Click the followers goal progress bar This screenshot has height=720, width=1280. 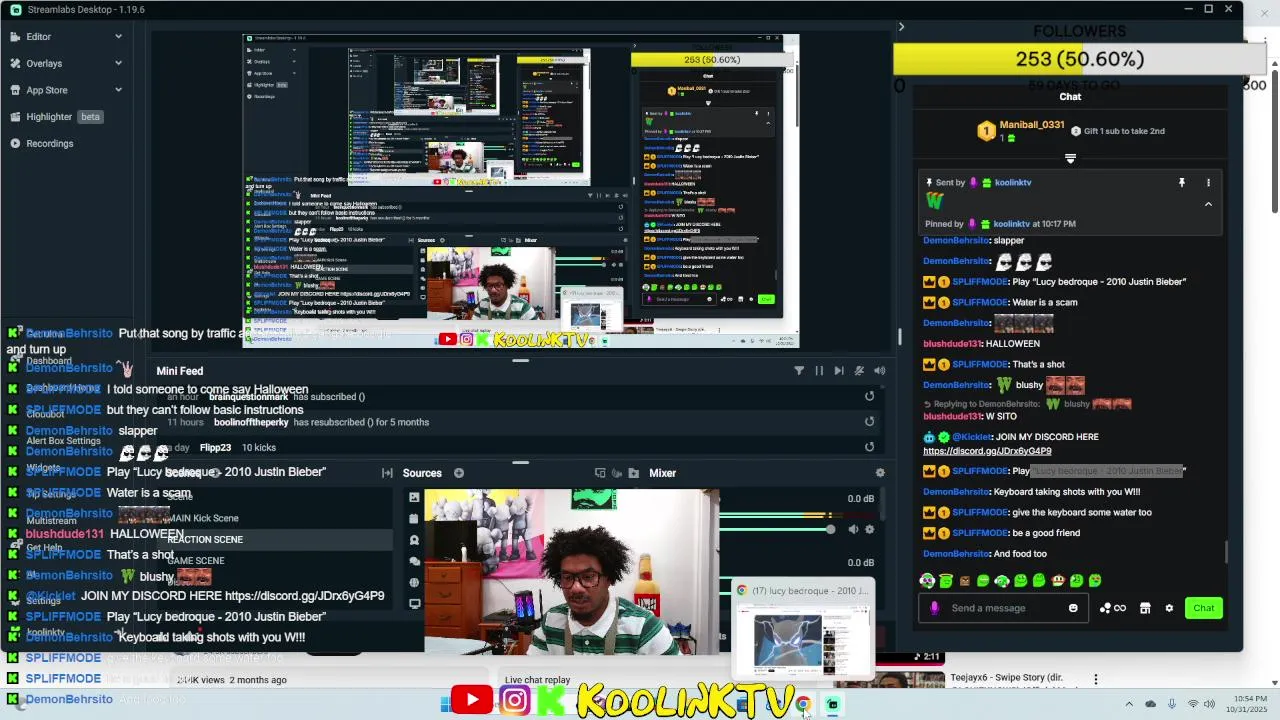[x=1080, y=59]
